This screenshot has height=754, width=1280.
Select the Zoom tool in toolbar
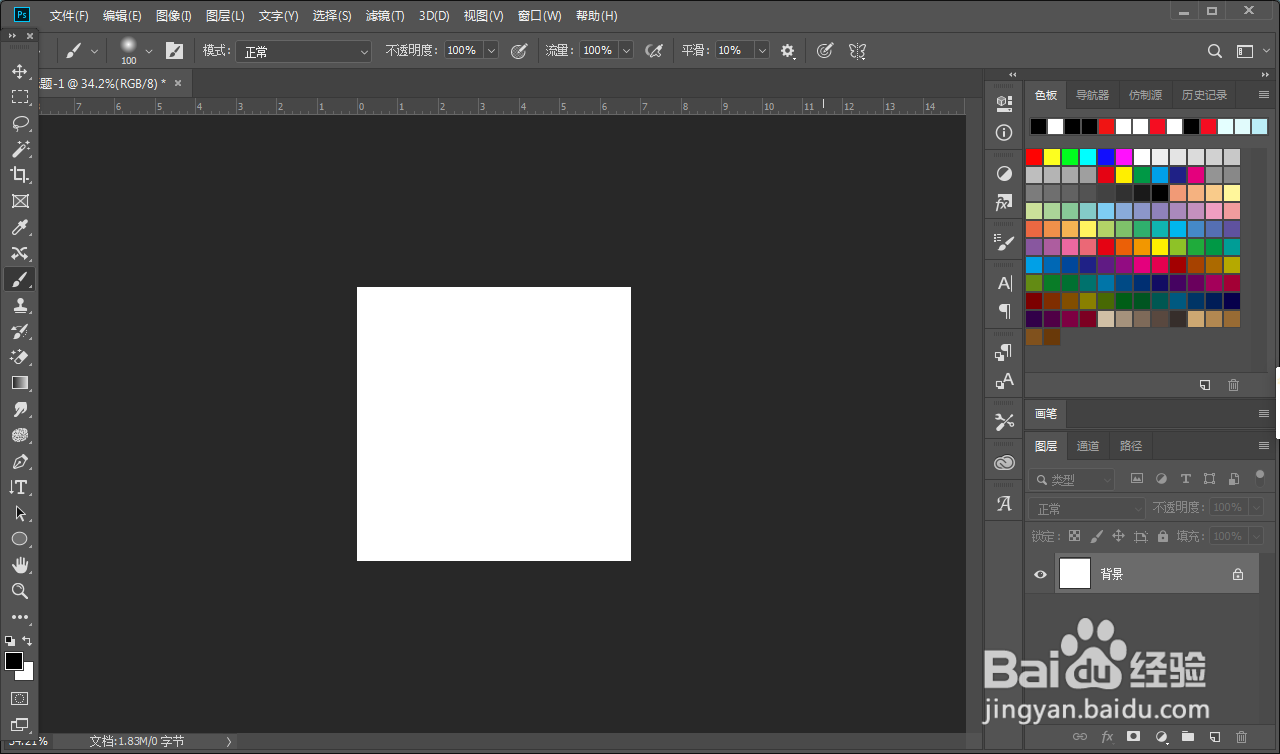click(19, 591)
